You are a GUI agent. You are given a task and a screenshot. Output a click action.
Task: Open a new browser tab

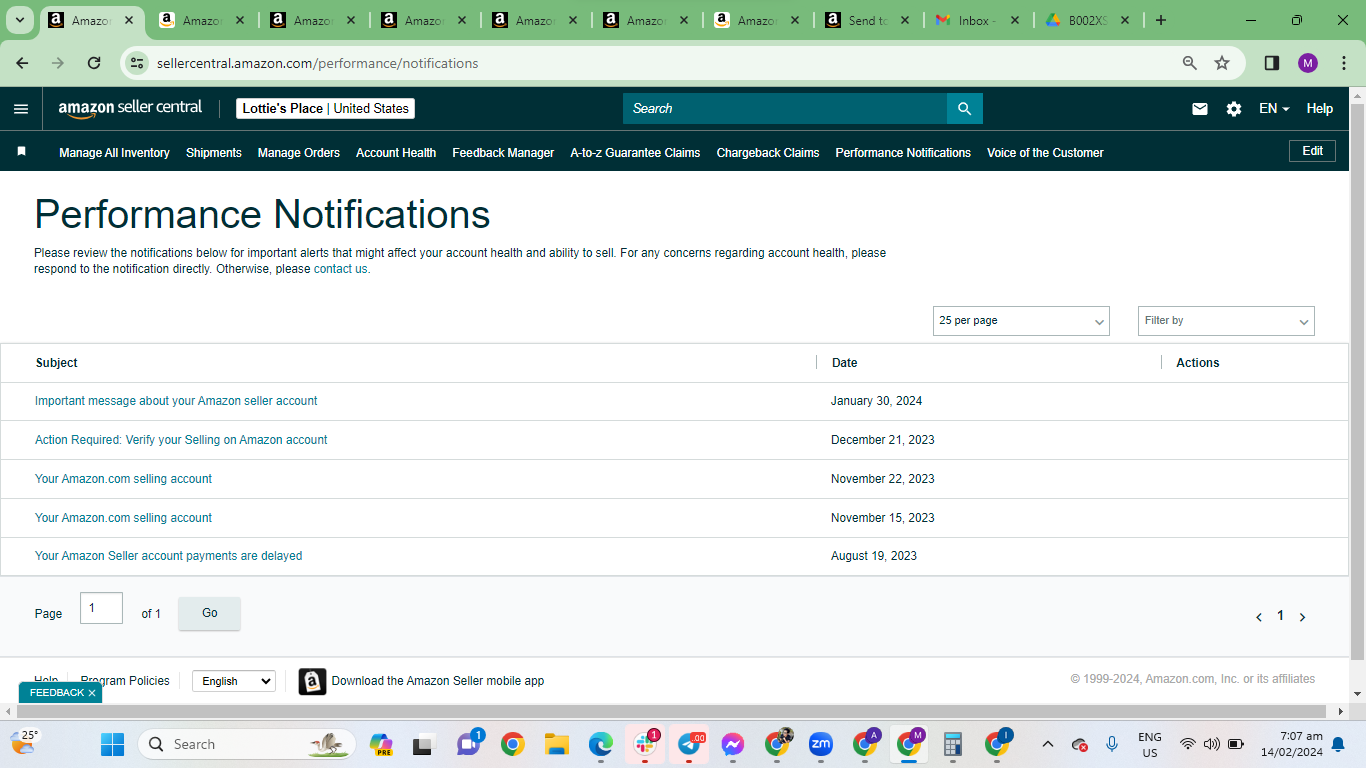click(1161, 20)
